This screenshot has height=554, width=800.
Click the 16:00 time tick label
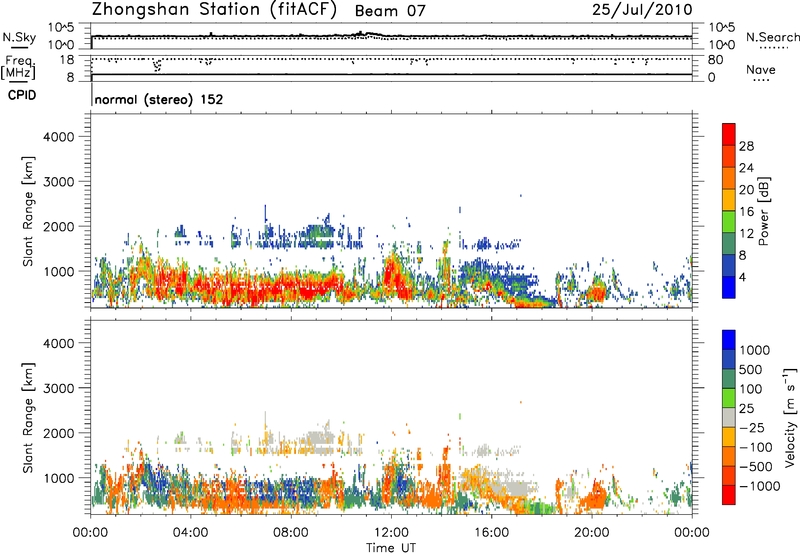coord(491,533)
